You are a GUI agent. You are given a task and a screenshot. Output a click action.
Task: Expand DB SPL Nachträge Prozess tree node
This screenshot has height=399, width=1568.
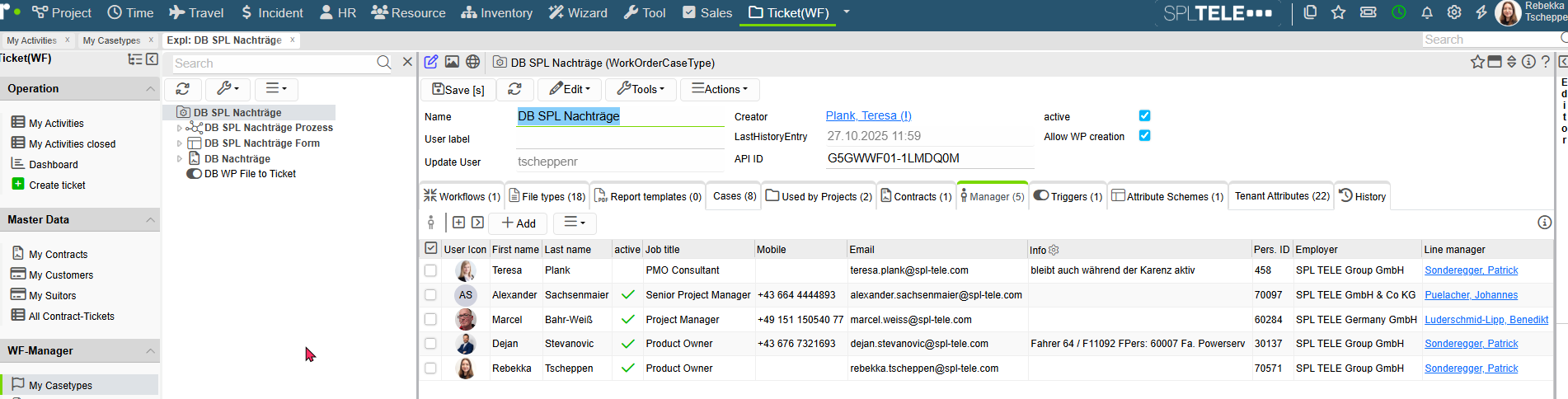click(x=180, y=128)
